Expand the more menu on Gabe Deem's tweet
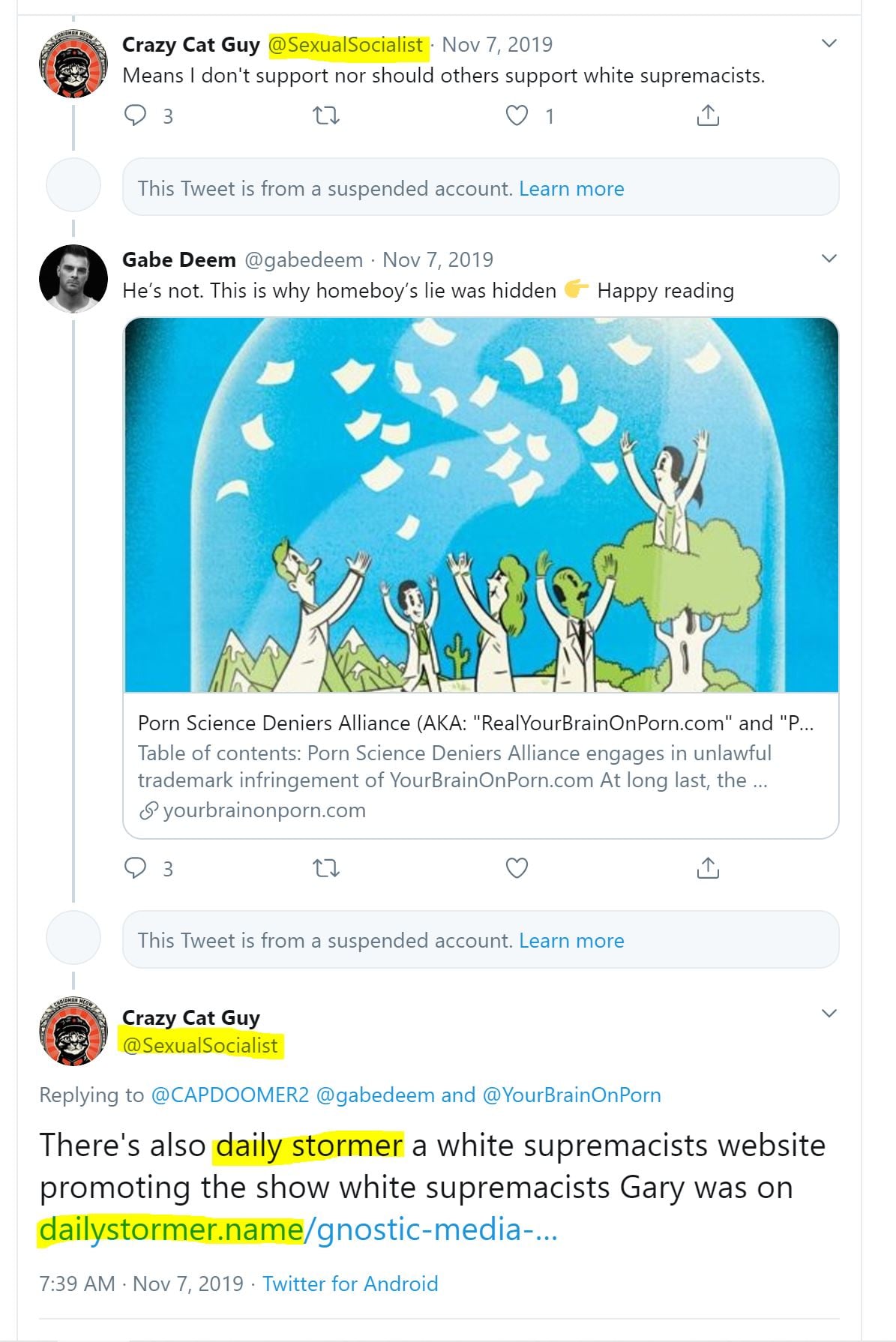Image resolution: width=896 pixels, height=1342 pixels. pyautogui.click(x=829, y=259)
